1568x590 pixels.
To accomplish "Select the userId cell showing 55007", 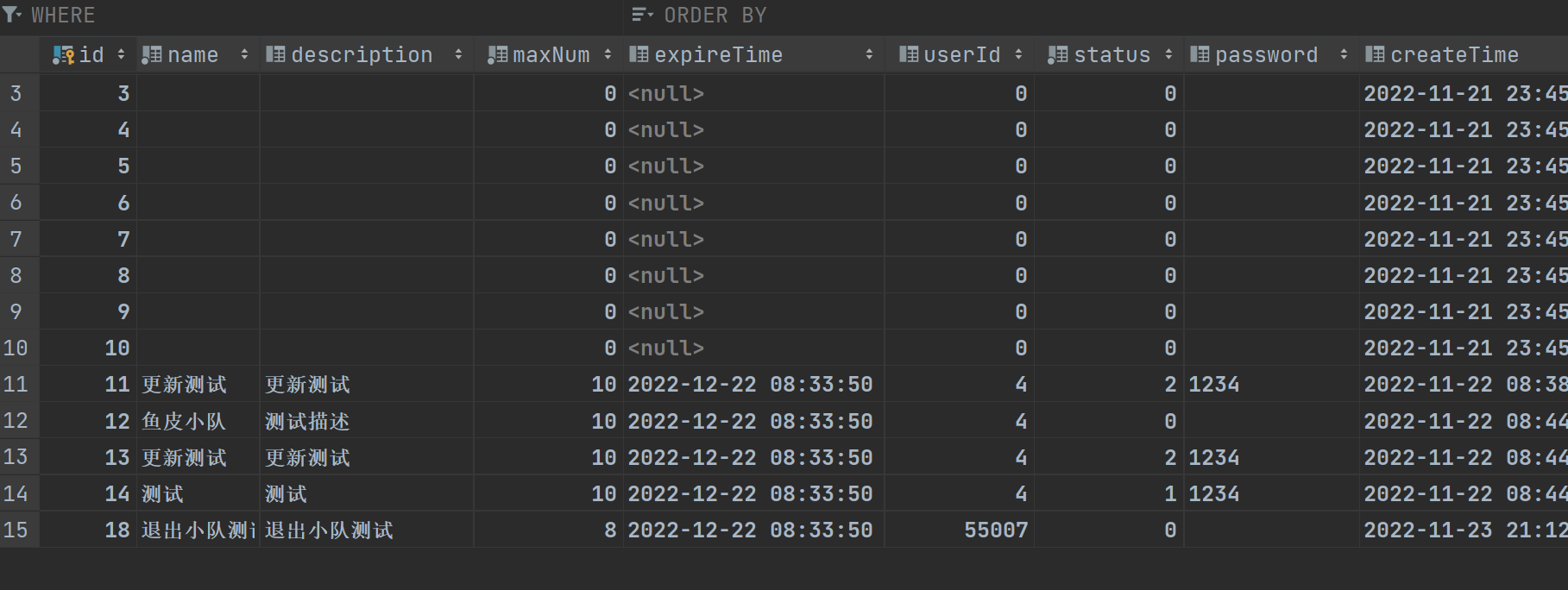I will [x=995, y=530].
